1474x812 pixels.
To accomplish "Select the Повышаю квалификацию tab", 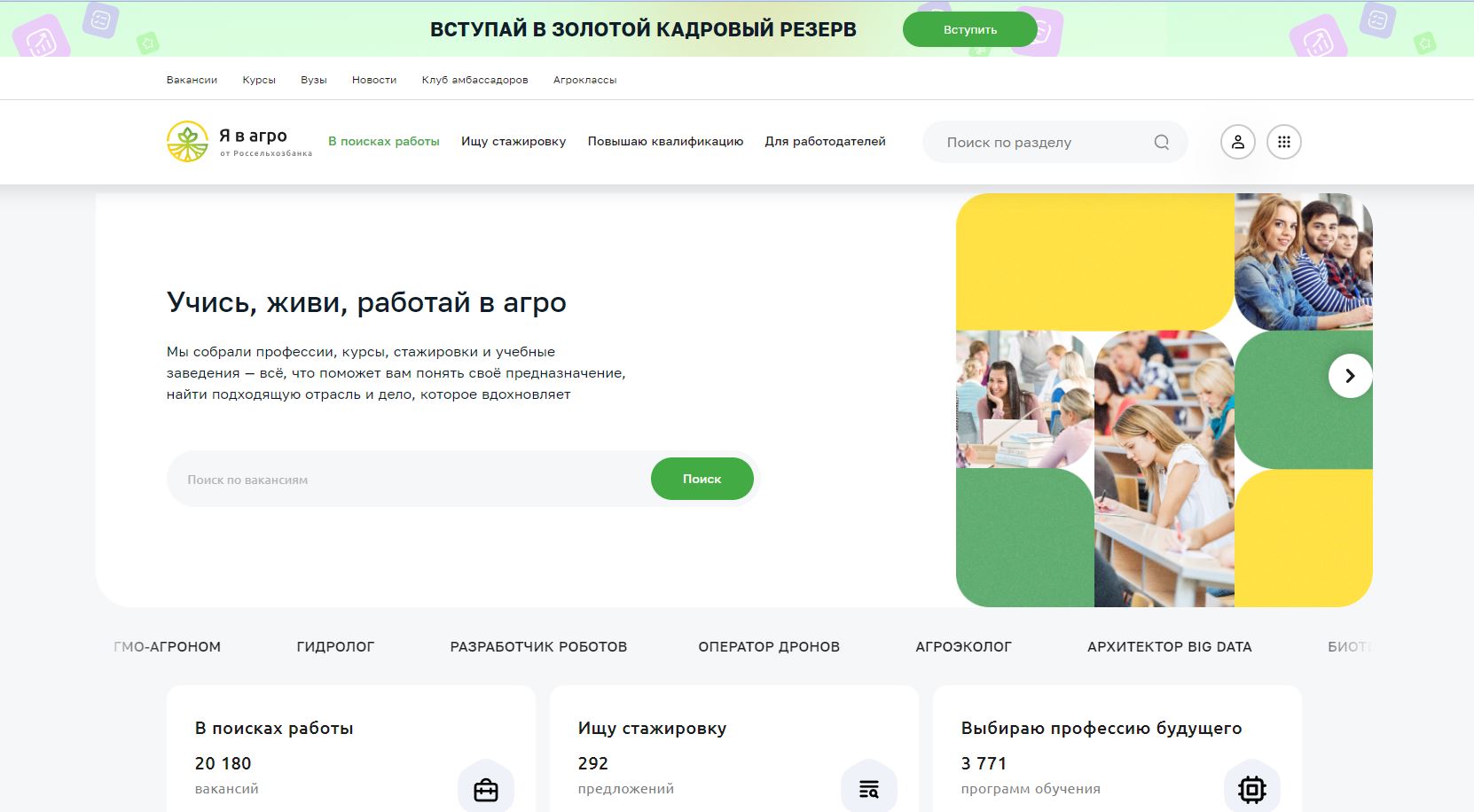I will tap(666, 141).
